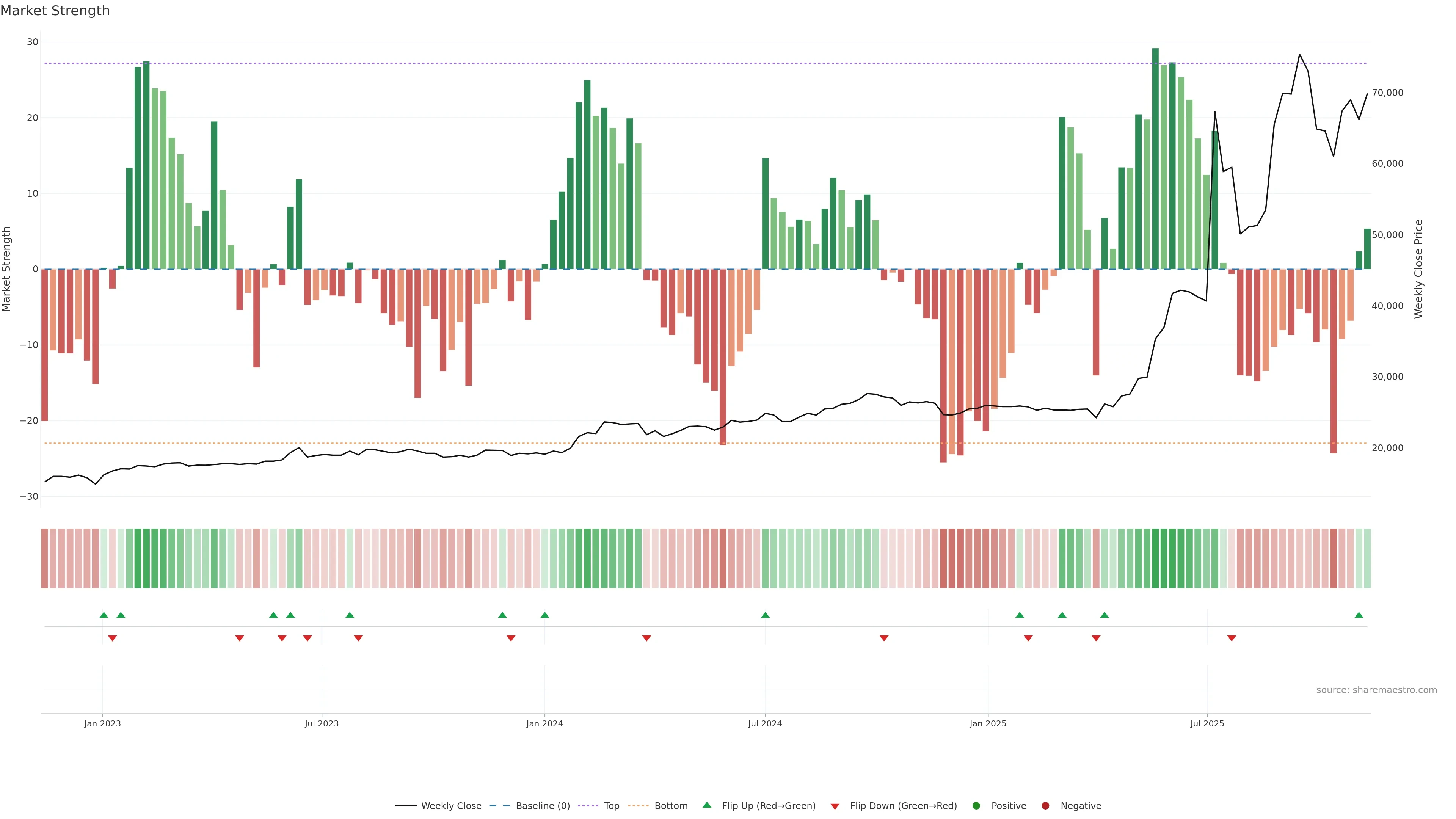1456x819 pixels.
Task: Click the Jul 2025 x-axis label
Action: click(1207, 723)
